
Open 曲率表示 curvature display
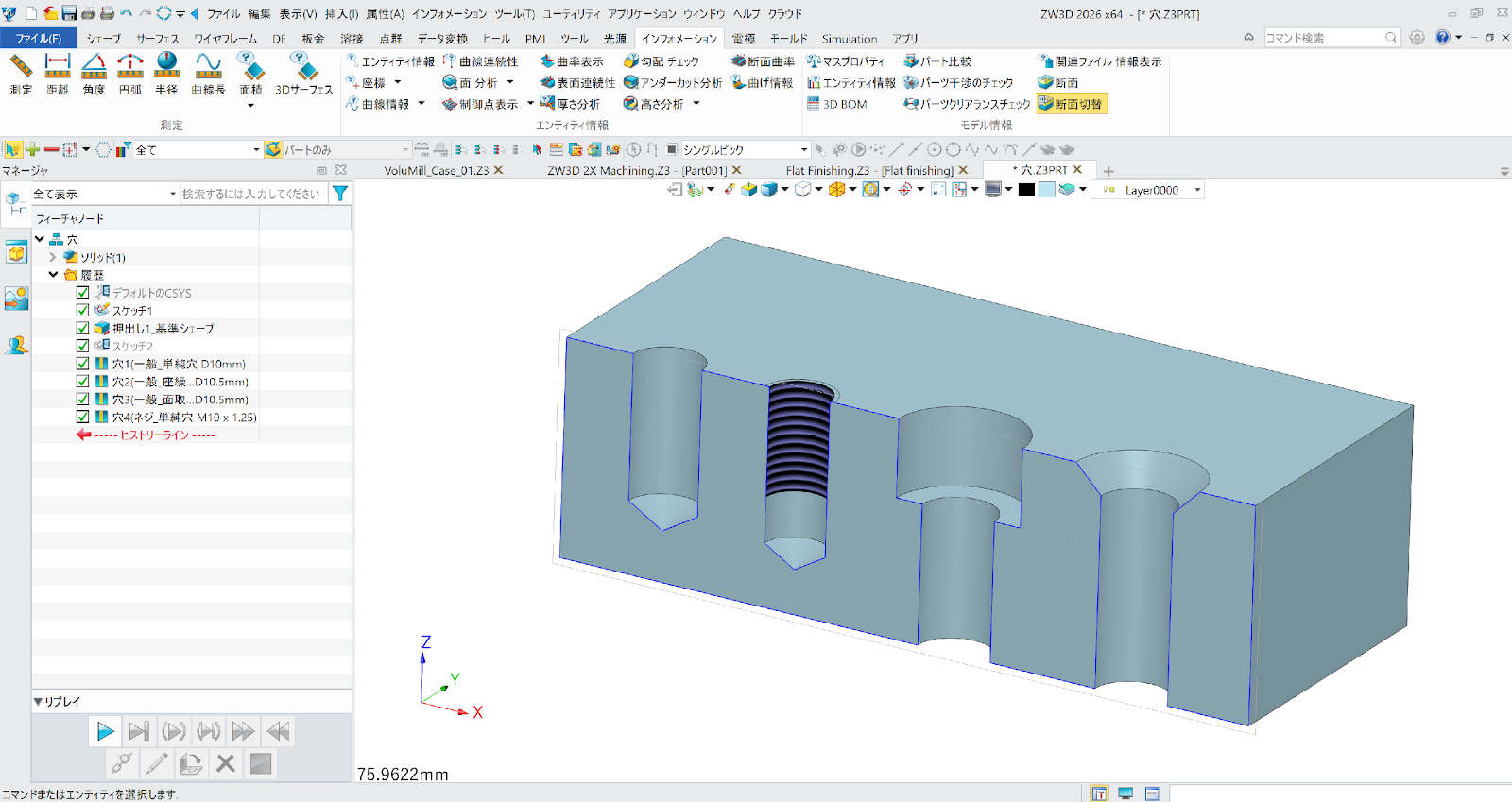(571, 61)
